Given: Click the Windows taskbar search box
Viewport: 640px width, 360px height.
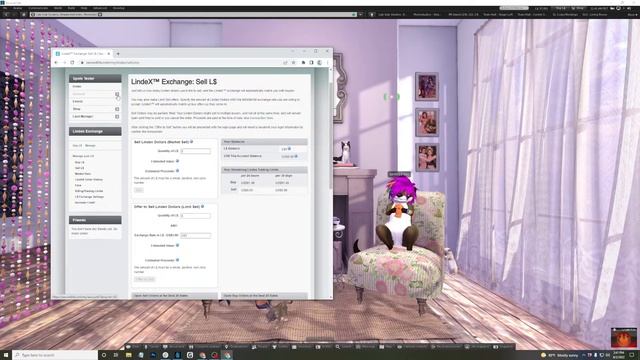Looking at the screenshot, I should point(55,355).
